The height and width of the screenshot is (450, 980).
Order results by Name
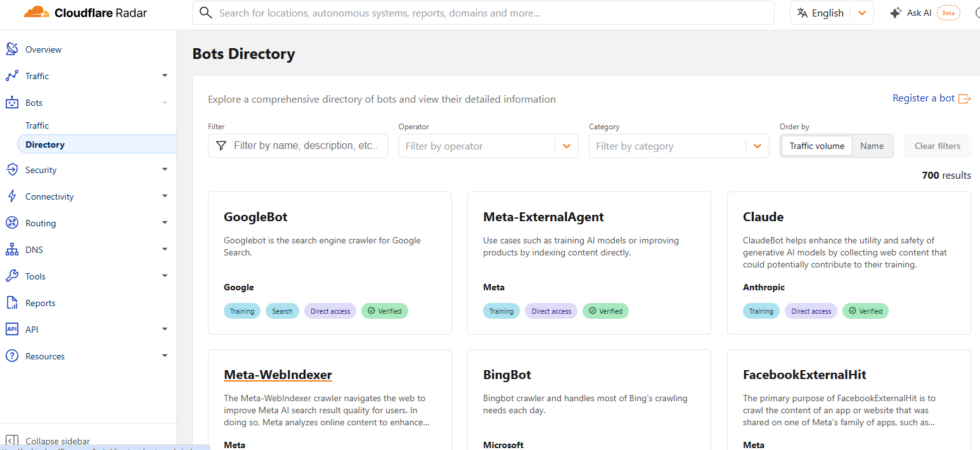(872, 146)
